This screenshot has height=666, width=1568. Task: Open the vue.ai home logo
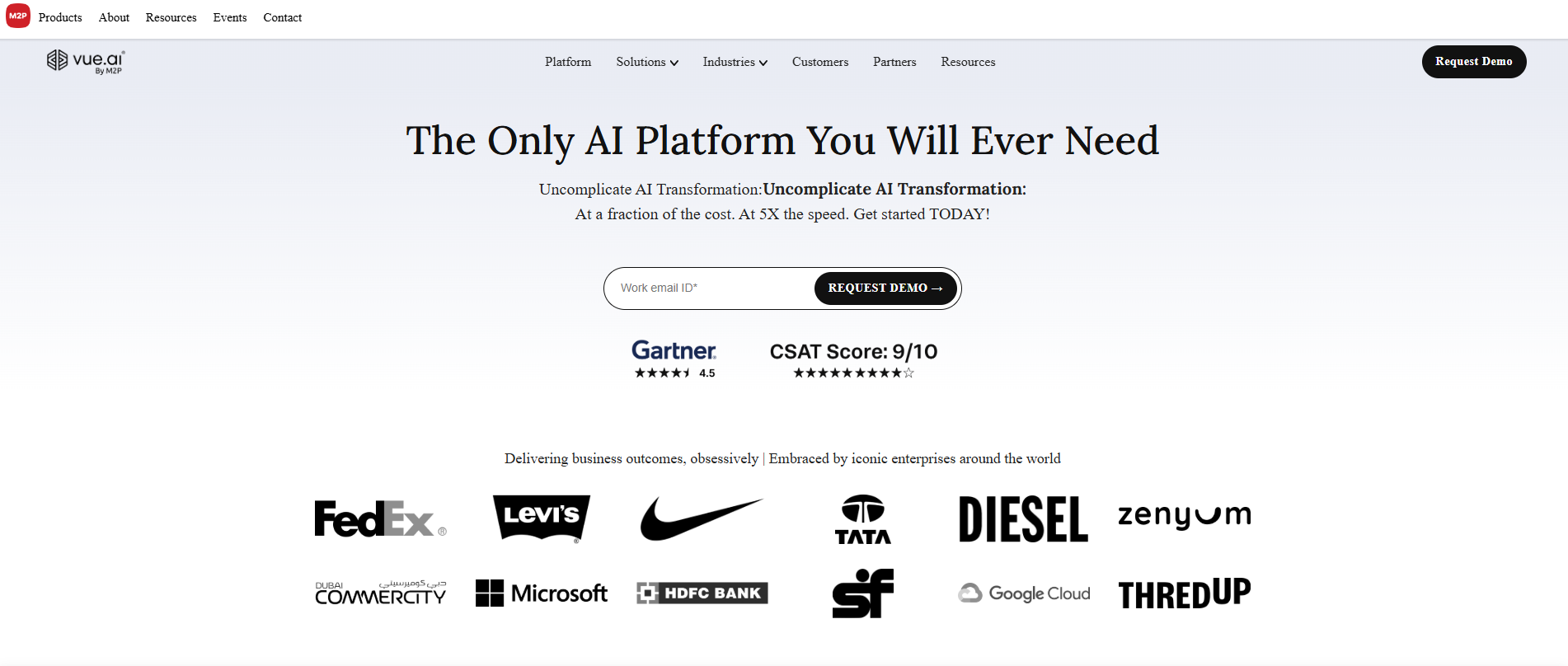[x=86, y=61]
